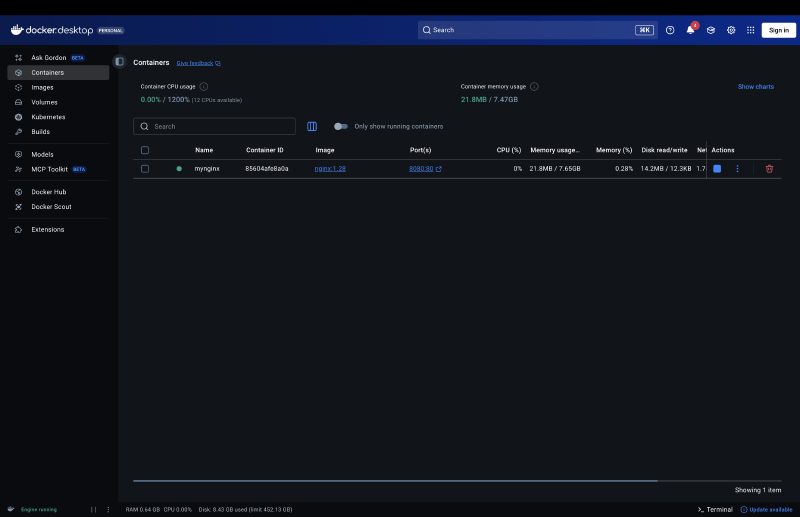The width and height of the screenshot is (800, 517).
Task: Collapse the sidebar panel toggle icon
Action: coord(119,62)
